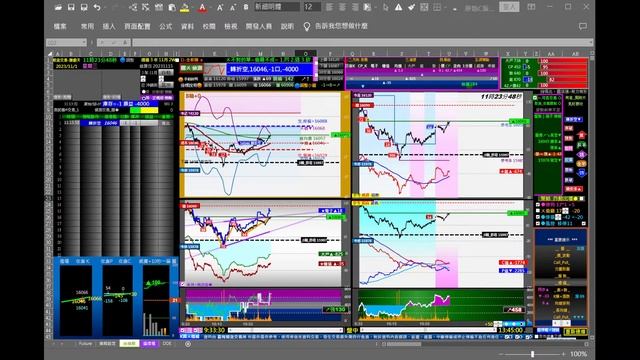This screenshot has height=360, width=640.
Task: Click the red font color A icon
Action: point(202,7)
